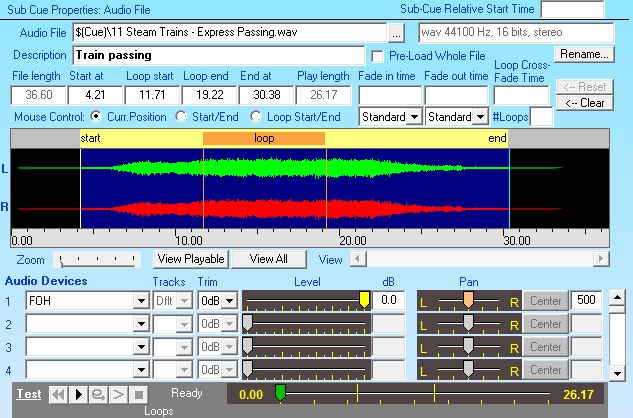Click the Rename... button
The width and height of the screenshot is (633, 418).
pos(584,54)
